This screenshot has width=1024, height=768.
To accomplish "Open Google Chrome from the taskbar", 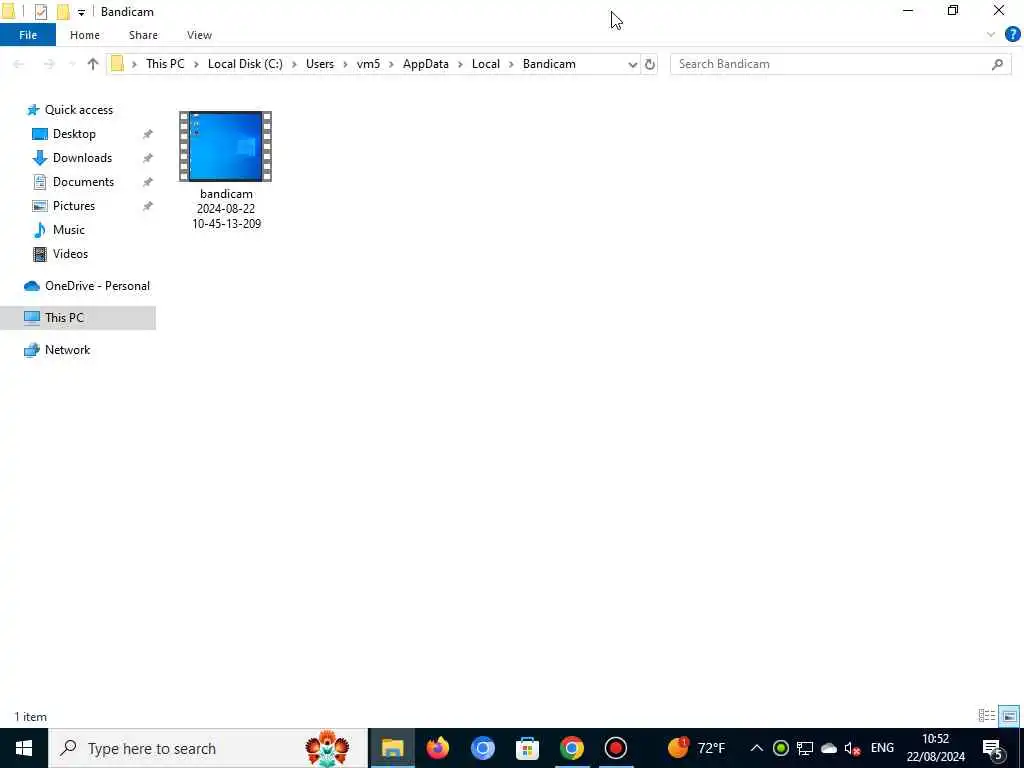I will [x=571, y=748].
